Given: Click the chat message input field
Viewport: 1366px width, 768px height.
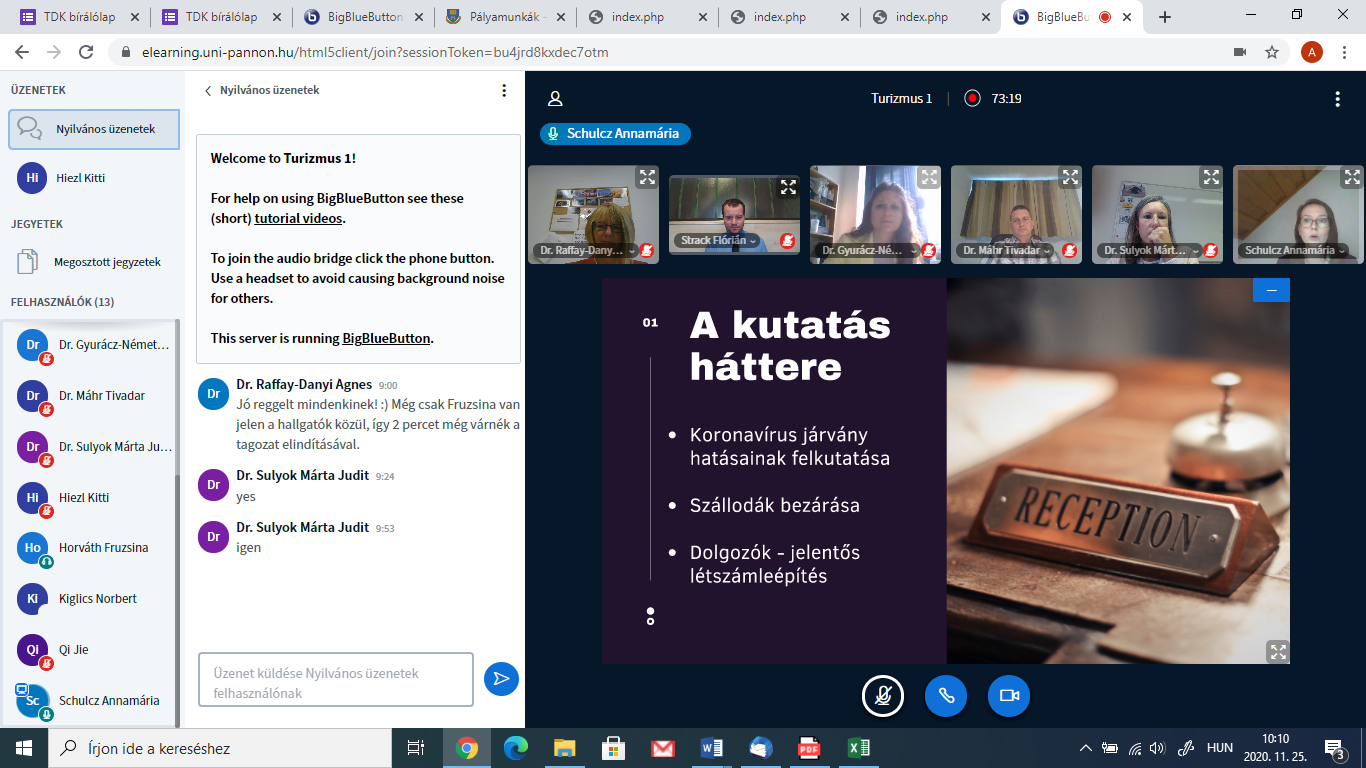Looking at the screenshot, I should point(335,680).
